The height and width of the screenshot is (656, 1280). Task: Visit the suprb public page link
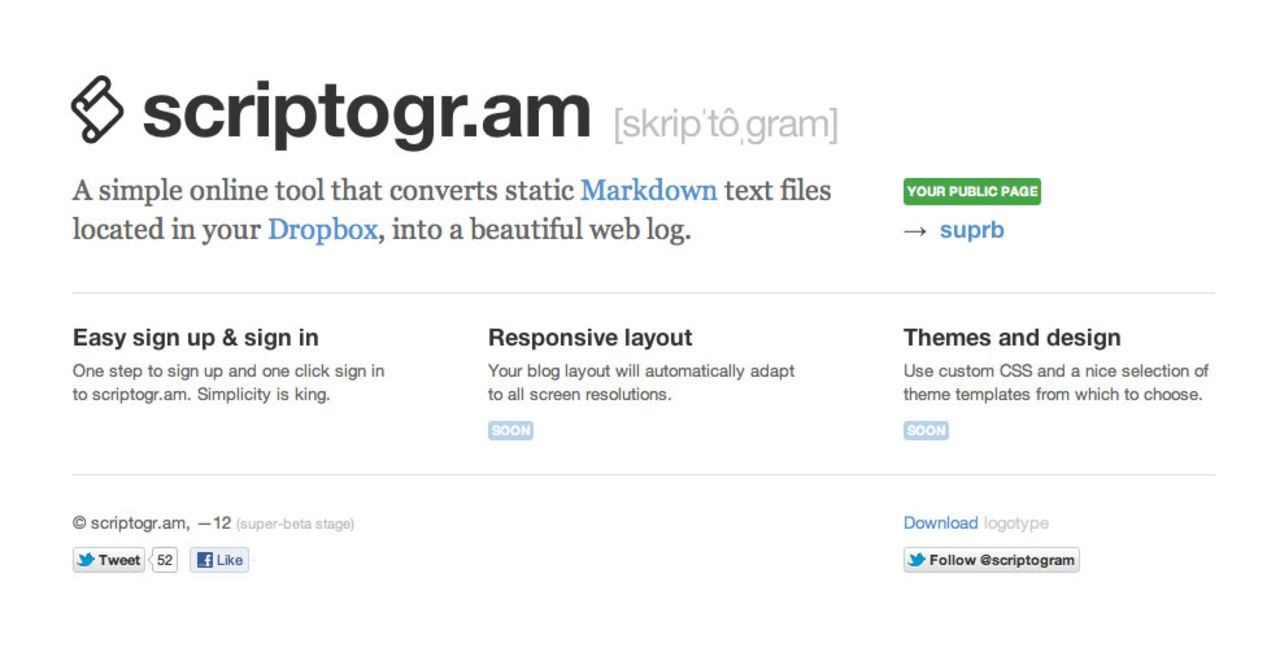point(971,230)
